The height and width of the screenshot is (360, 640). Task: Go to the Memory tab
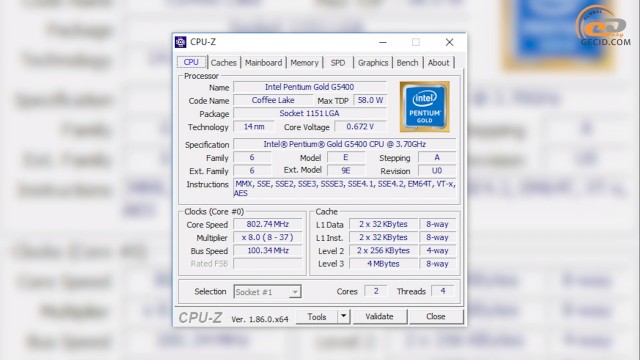point(304,63)
